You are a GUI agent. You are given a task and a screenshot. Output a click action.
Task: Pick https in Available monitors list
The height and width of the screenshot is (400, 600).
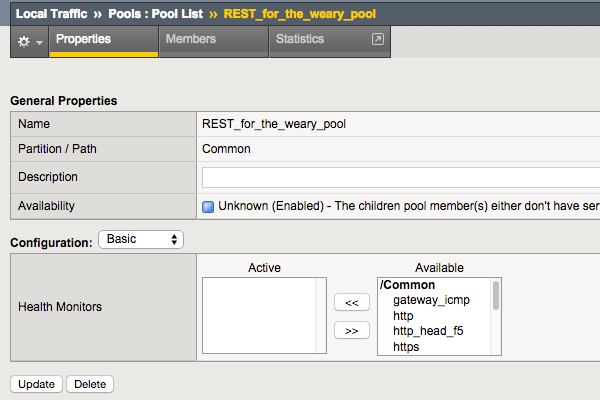tap(406, 346)
